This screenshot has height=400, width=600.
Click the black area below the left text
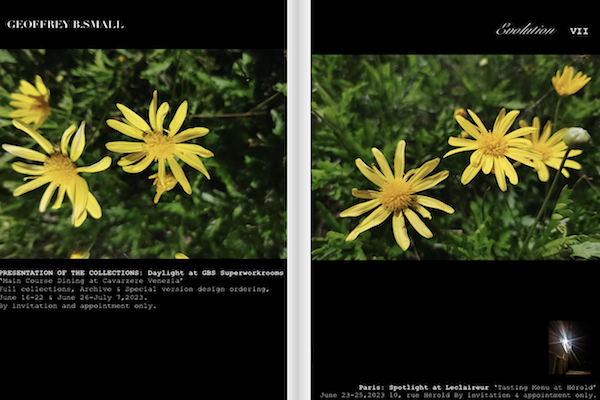click(x=140, y=355)
